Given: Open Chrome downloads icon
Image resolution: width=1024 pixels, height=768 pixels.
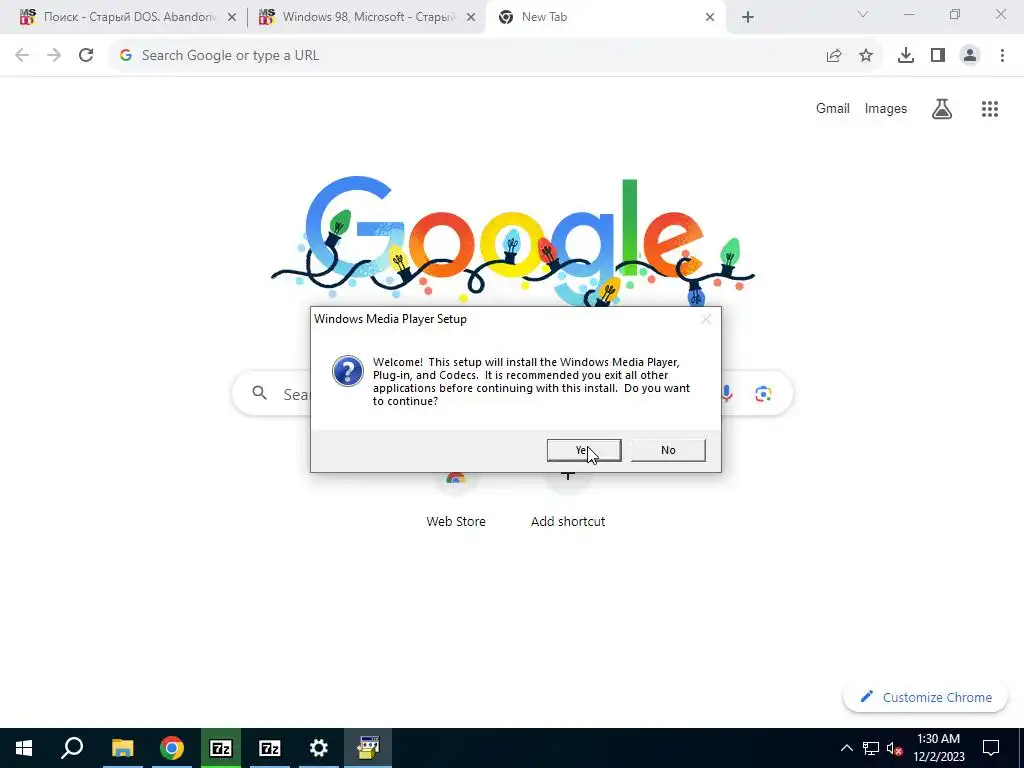Looking at the screenshot, I should pyautogui.click(x=906, y=56).
